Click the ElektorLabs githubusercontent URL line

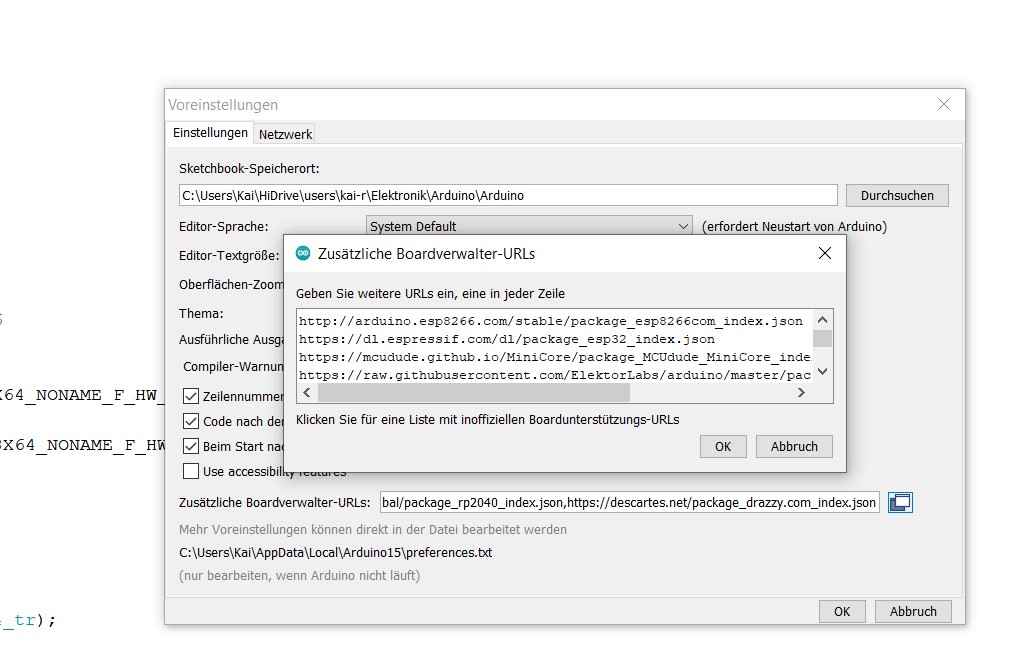tap(555, 375)
